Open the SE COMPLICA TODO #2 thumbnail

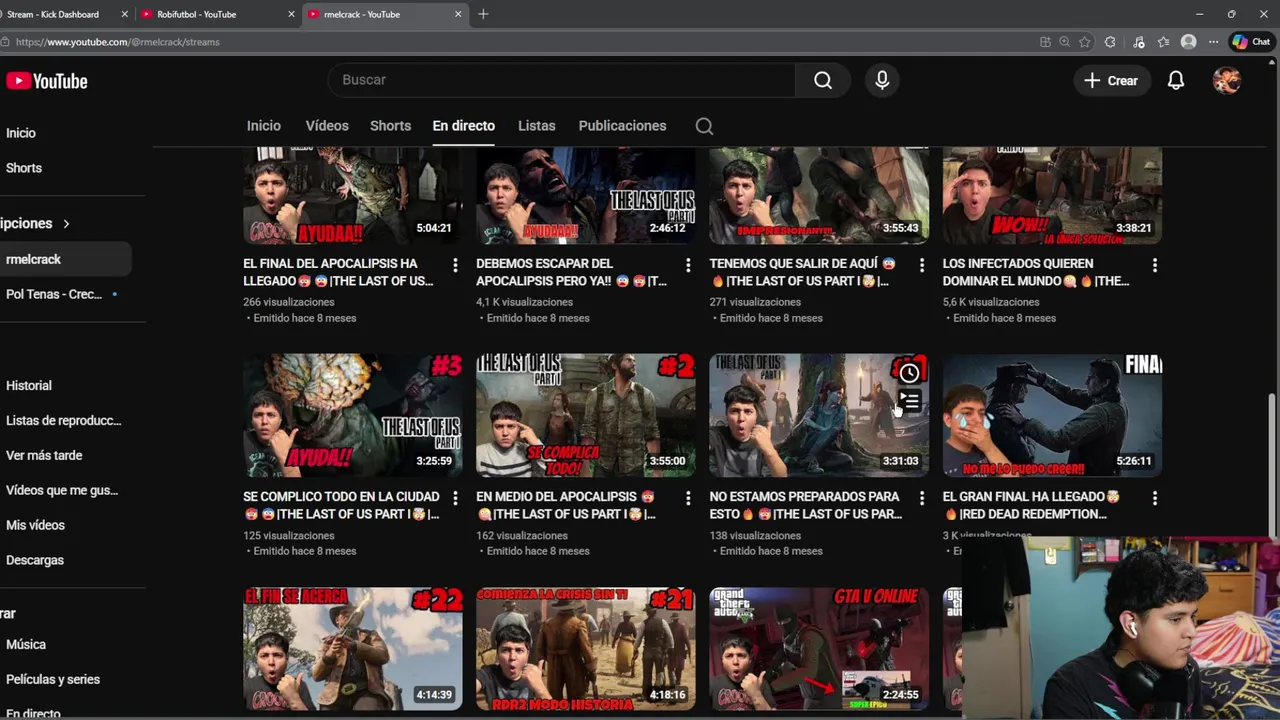coord(586,415)
